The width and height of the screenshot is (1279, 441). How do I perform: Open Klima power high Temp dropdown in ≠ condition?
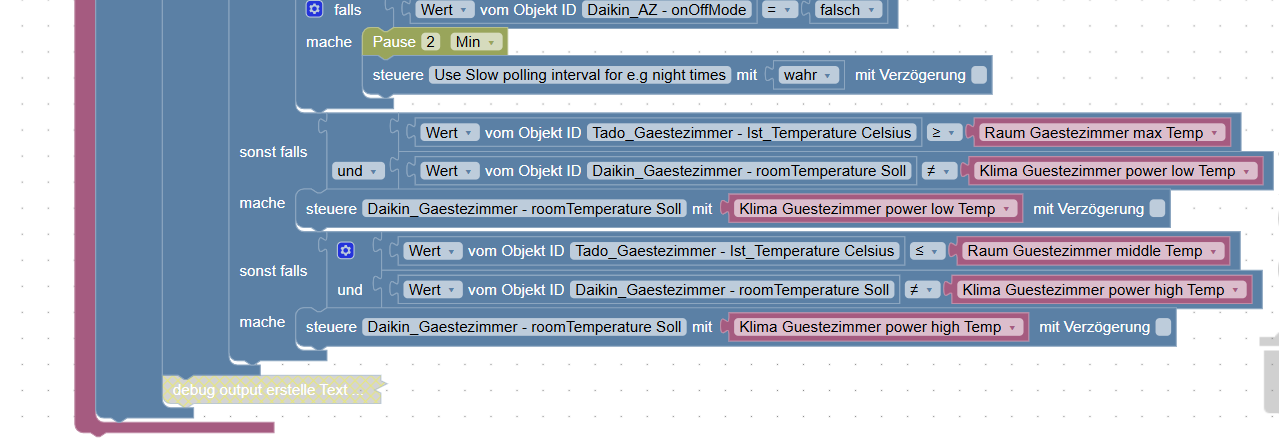pos(1101,290)
